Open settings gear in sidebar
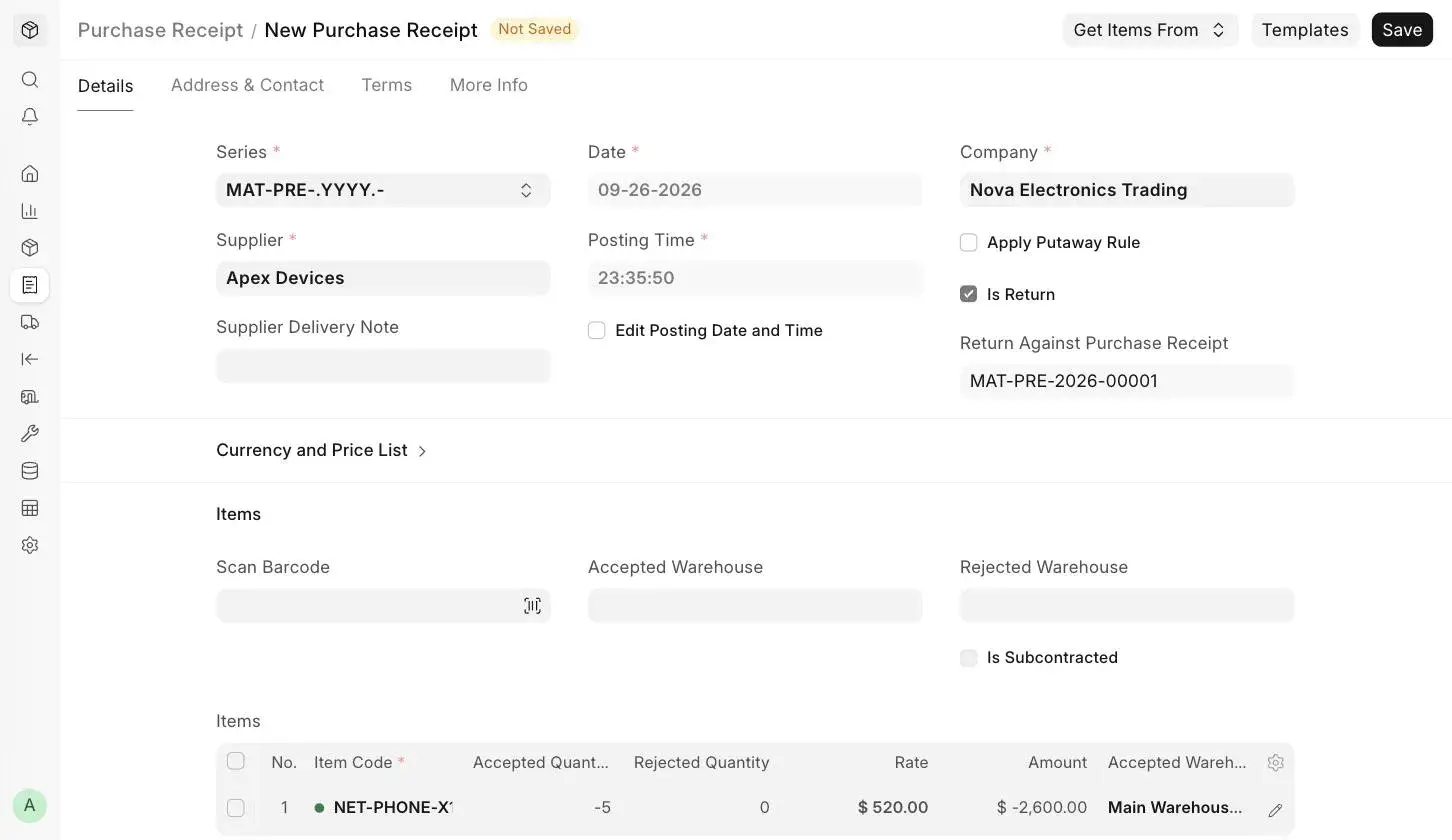This screenshot has width=1452, height=840. coord(30,546)
